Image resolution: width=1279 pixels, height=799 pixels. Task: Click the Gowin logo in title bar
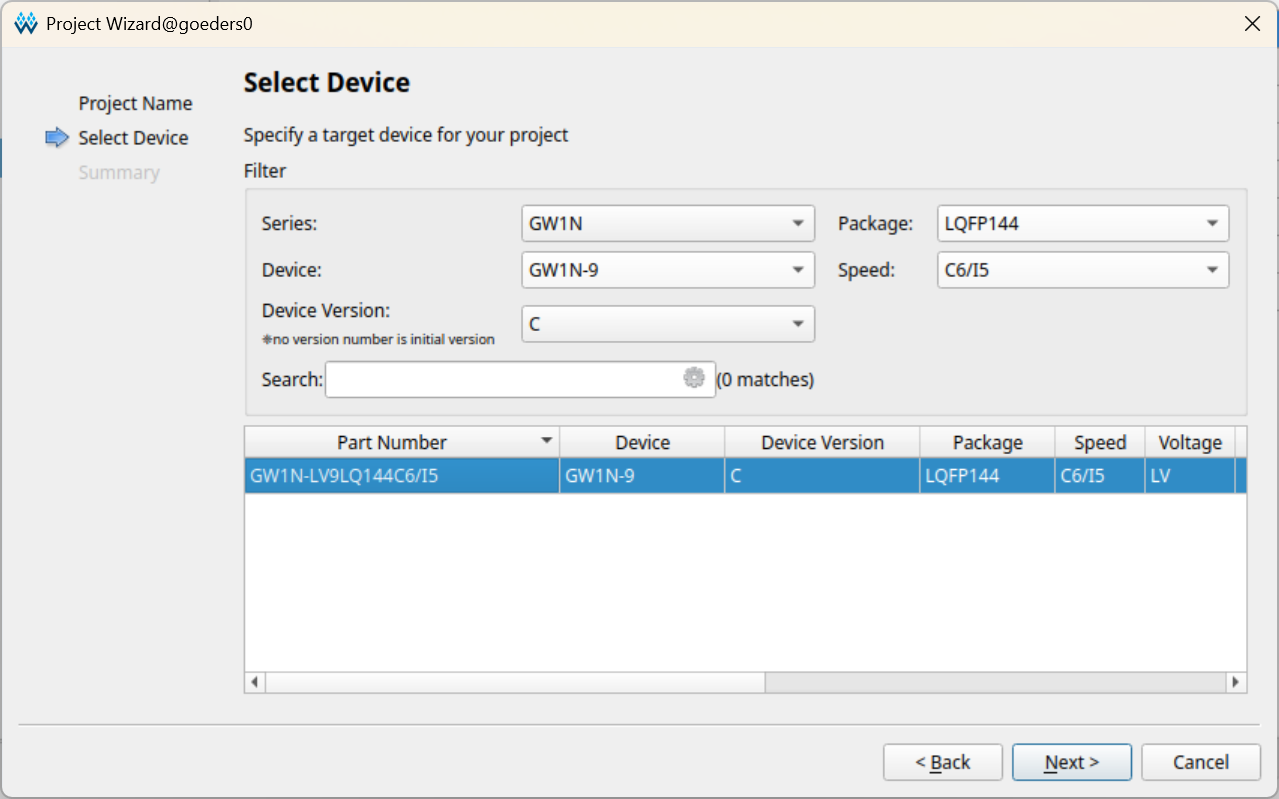click(26, 23)
